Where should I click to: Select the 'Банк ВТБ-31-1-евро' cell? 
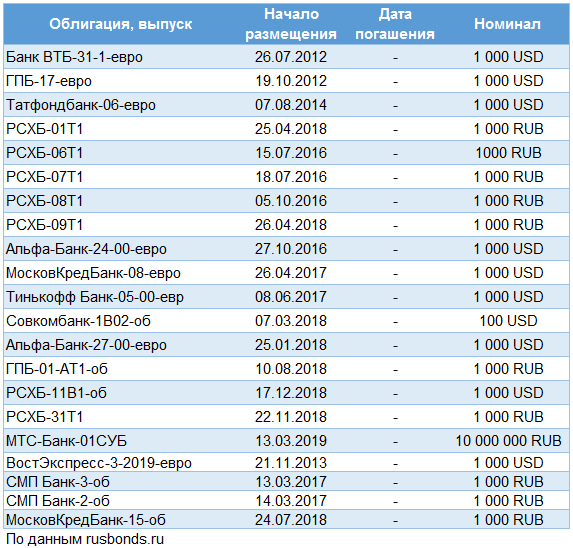click(74, 57)
